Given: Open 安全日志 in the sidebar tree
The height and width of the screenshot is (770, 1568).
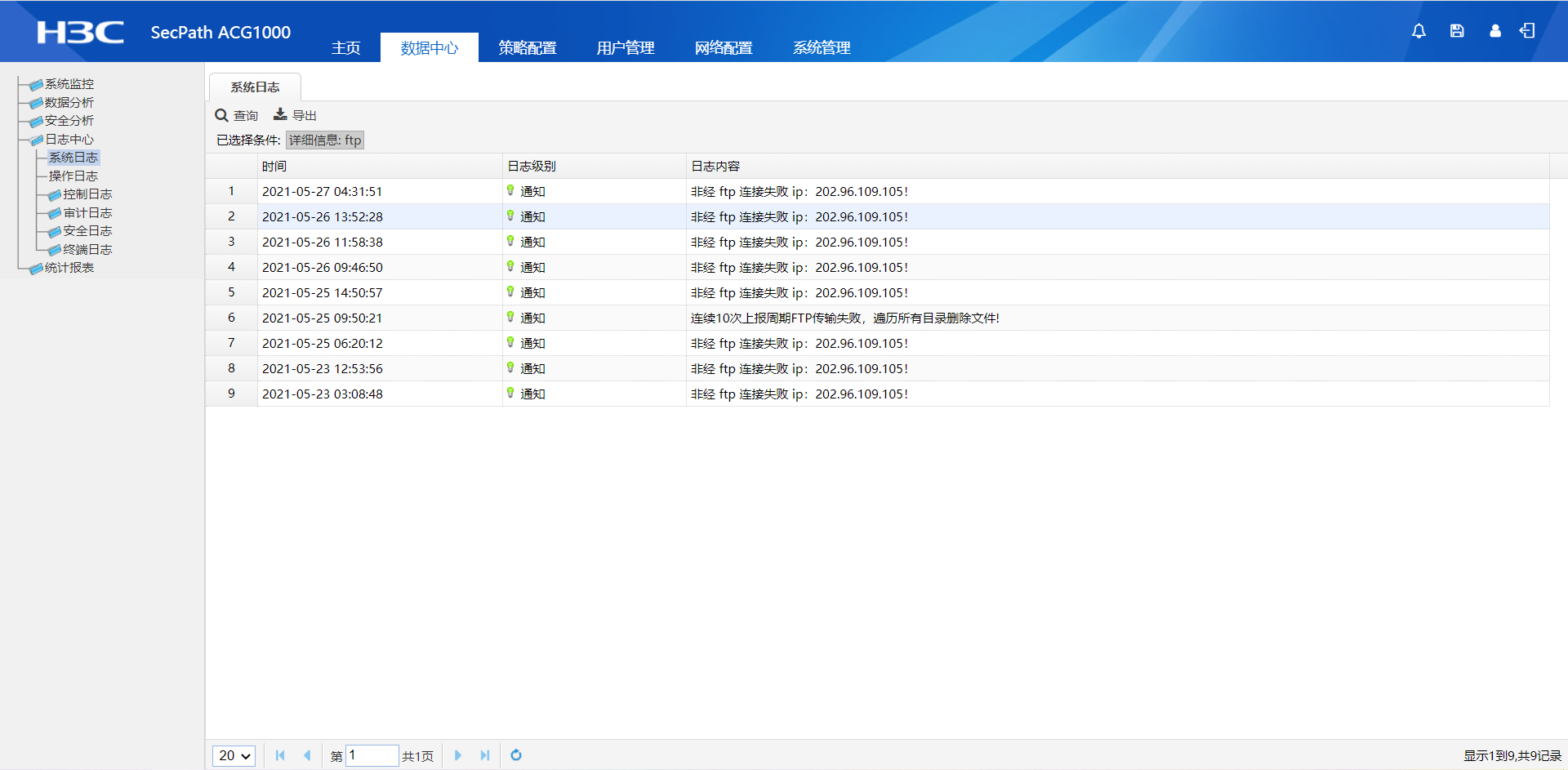Looking at the screenshot, I should [x=87, y=231].
